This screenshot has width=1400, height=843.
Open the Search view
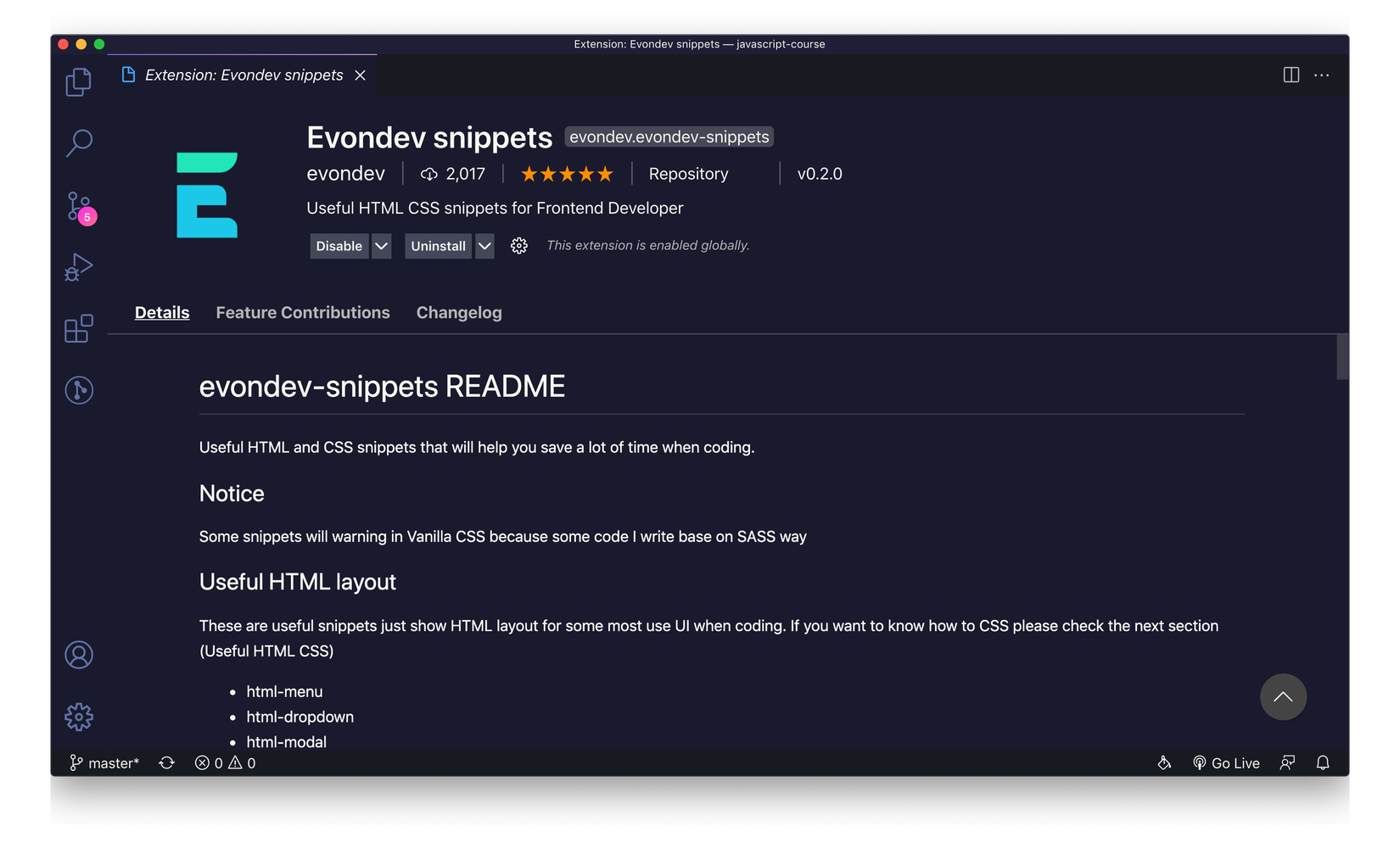[x=78, y=142]
